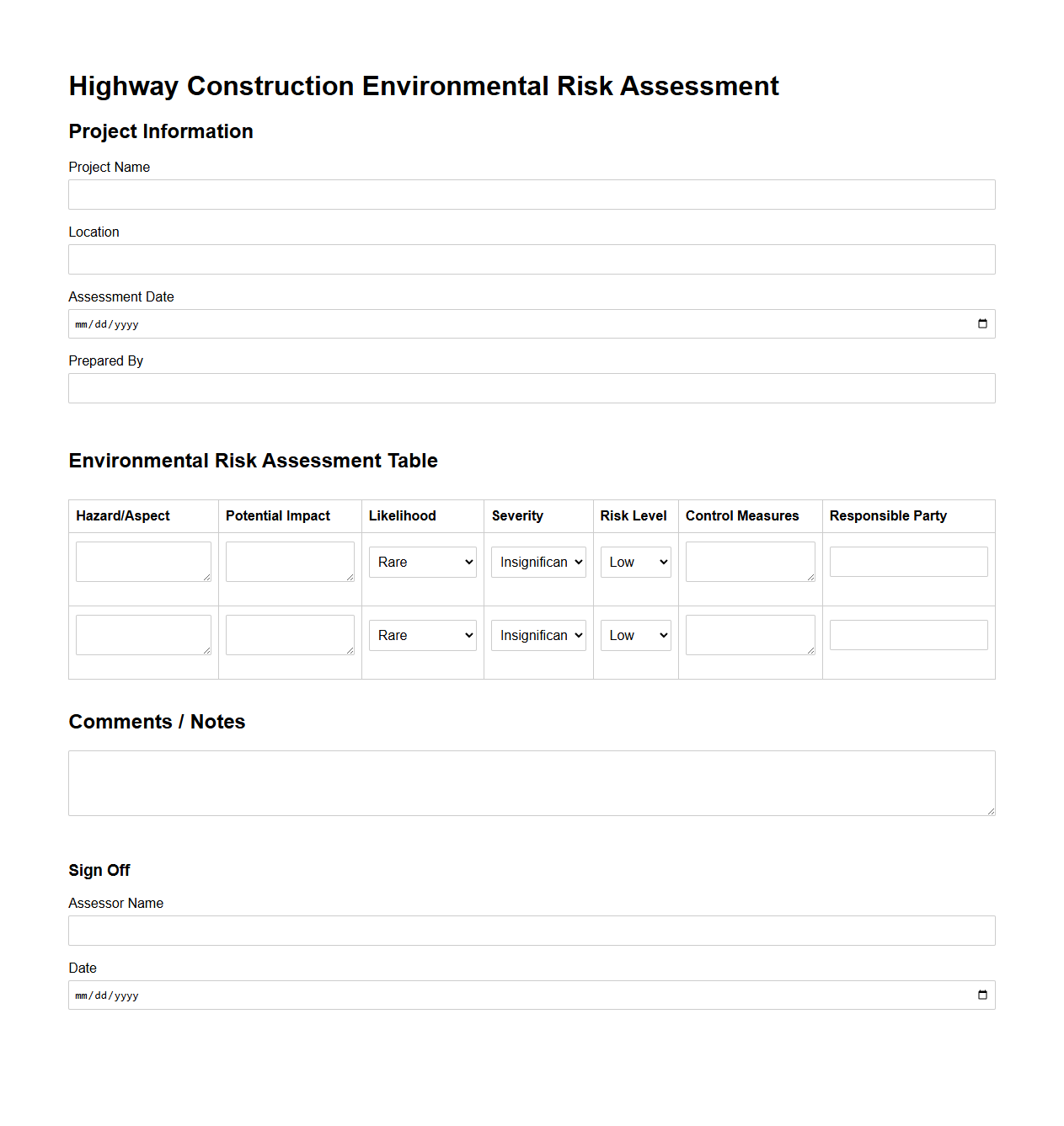Click the Location input field
The width and height of the screenshot is (1064, 1126).
[532, 259]
